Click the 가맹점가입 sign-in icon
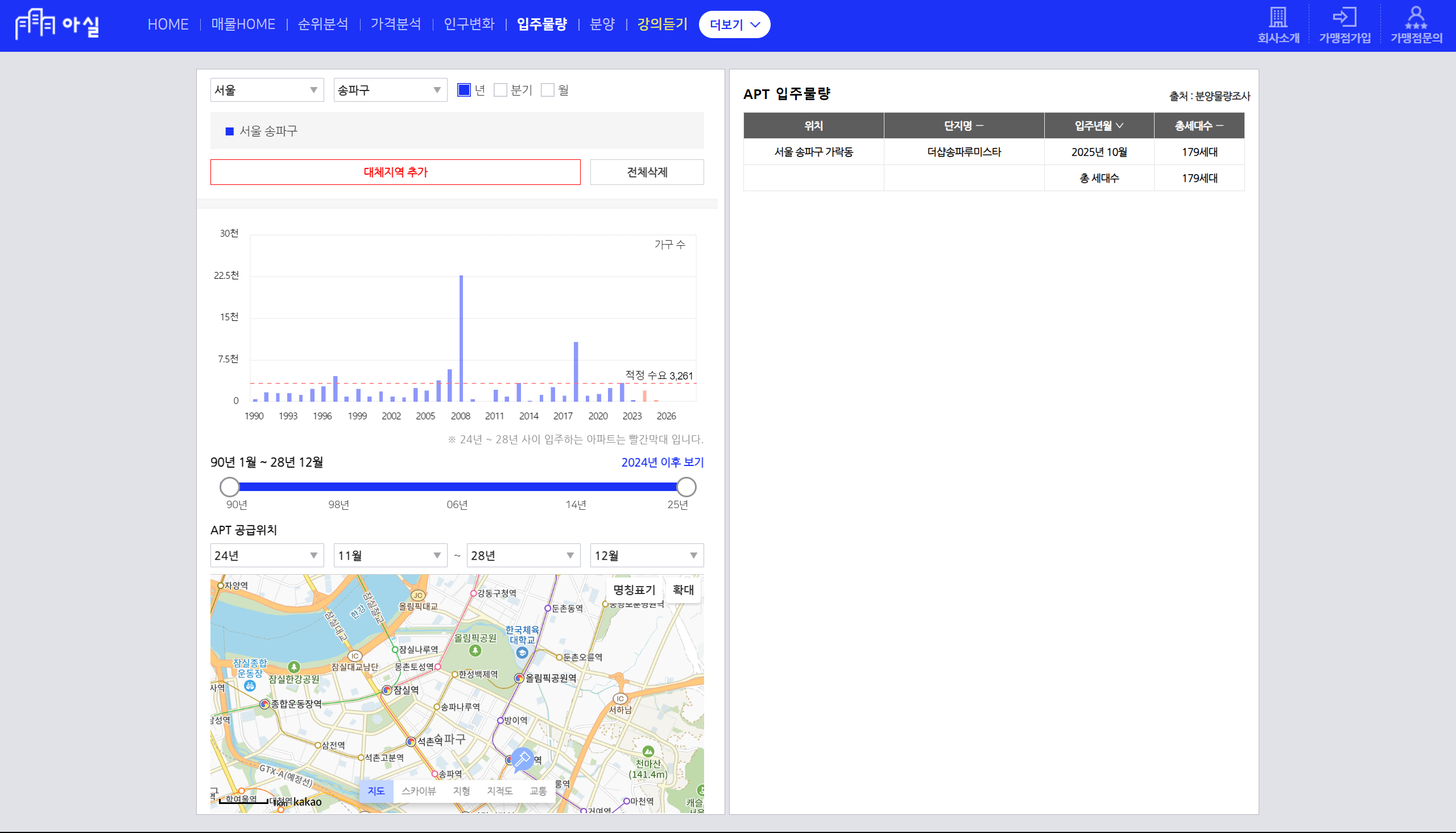The height and width of the screenshot is (833, 1456). click(1344, 17)
